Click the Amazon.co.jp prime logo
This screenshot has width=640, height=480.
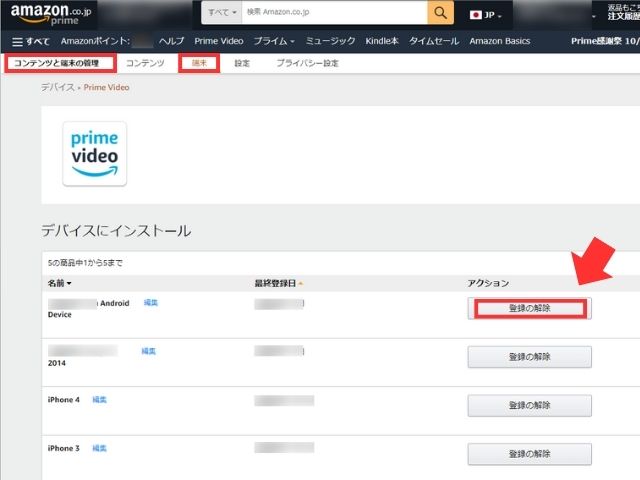(50, 14)
